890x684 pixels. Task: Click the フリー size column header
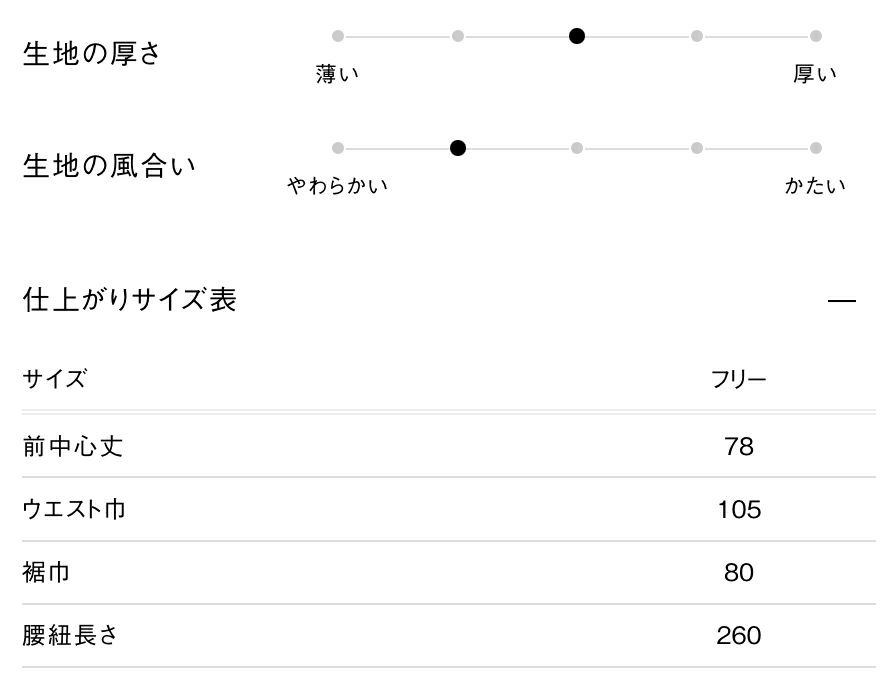[x=739, y=380]
